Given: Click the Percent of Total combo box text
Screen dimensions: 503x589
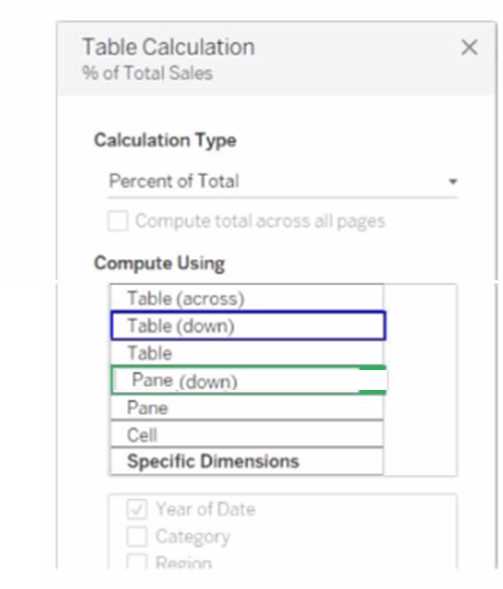Looking at the screenshot, I should (x=174, y=181).
